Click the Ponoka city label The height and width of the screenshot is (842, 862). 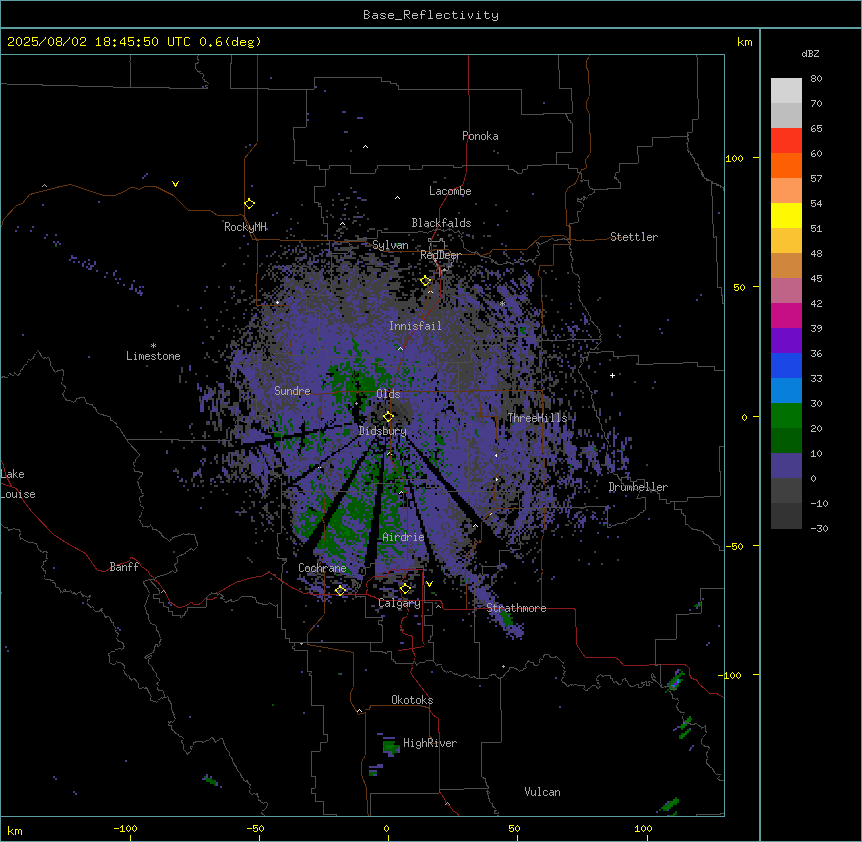point(480,136)
